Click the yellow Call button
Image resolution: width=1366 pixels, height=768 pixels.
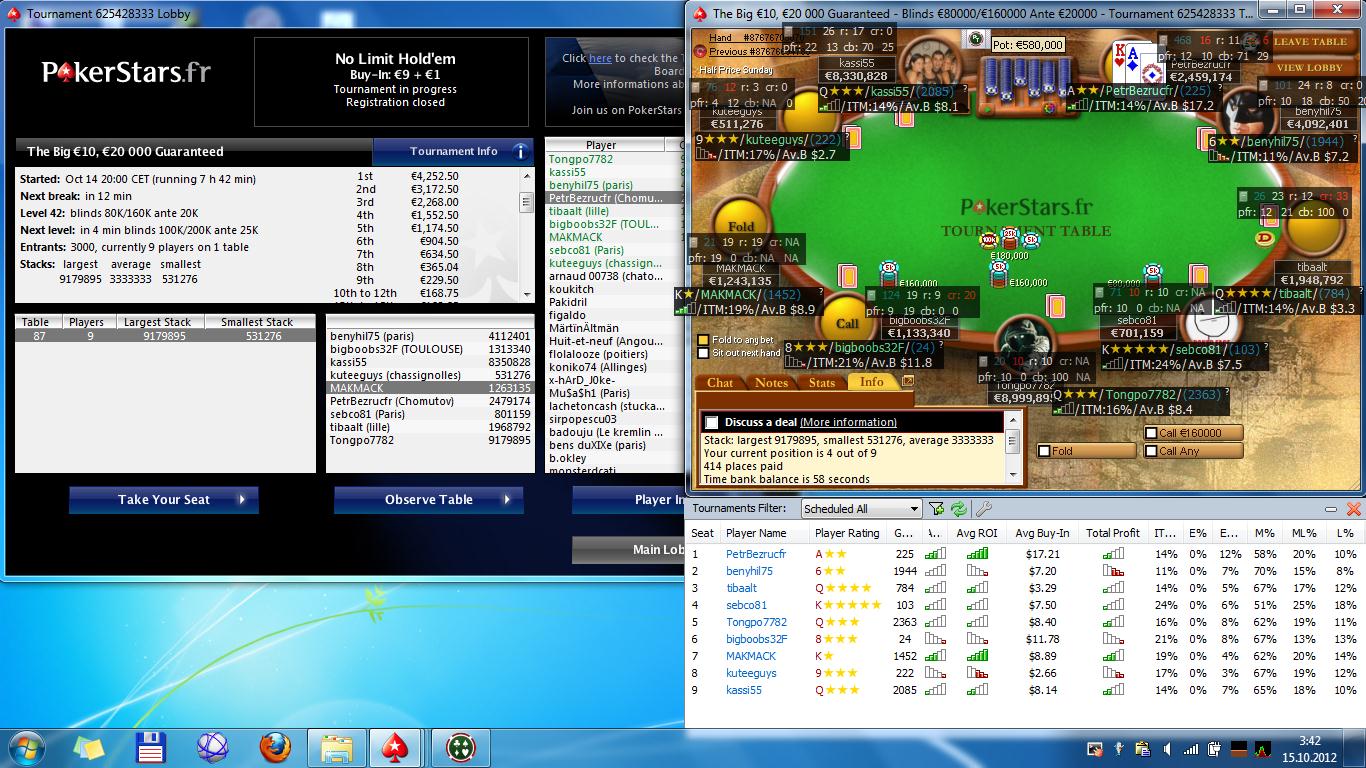(x=847, y=323)
